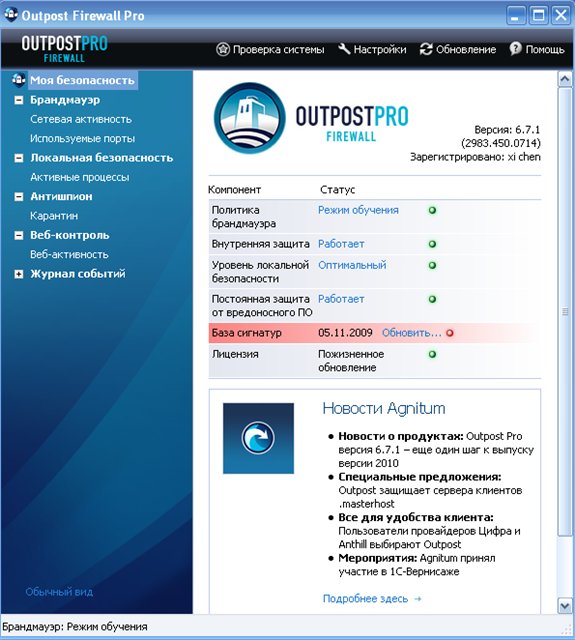The image size is (575, 640).
Task: Click the scrollbar down arrow in main panel
Action: coord(565,606)
